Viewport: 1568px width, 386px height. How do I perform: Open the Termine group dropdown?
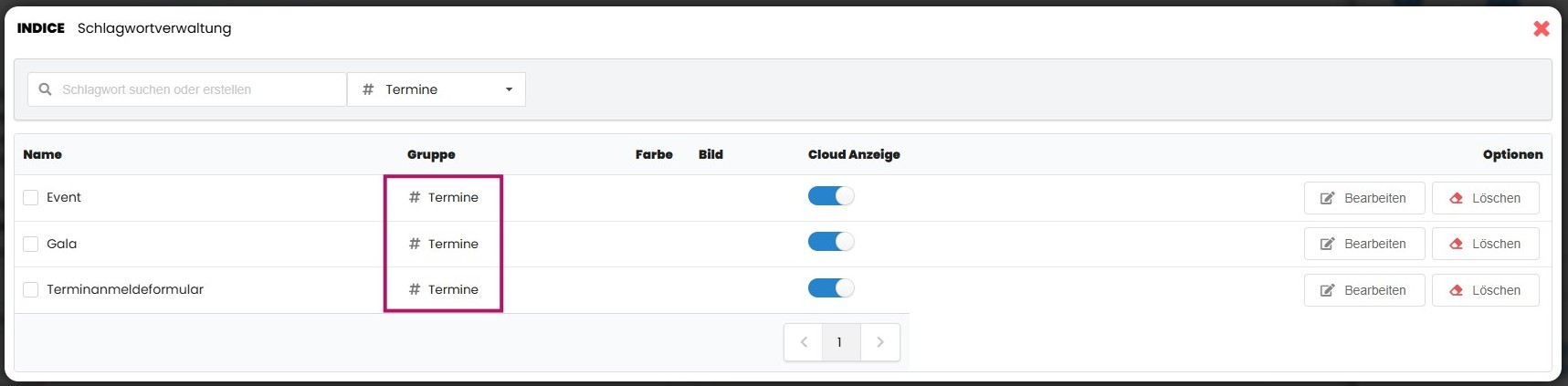point(437,89)
